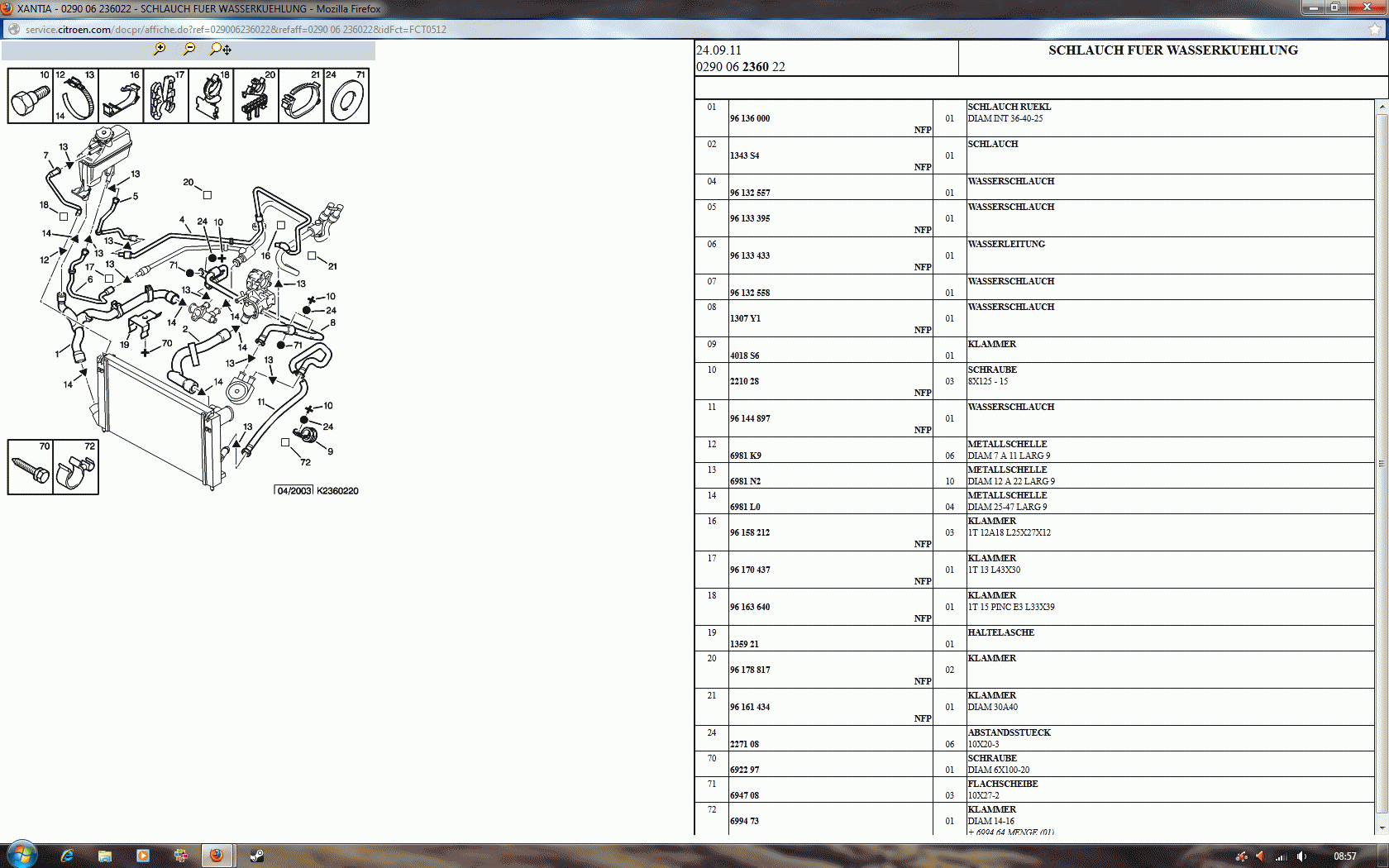Click the header title SCHLAUCH FUER WASSERKUEHLUNG
The height and width of the screenshot is (868, 1389).
[1173, 50]
